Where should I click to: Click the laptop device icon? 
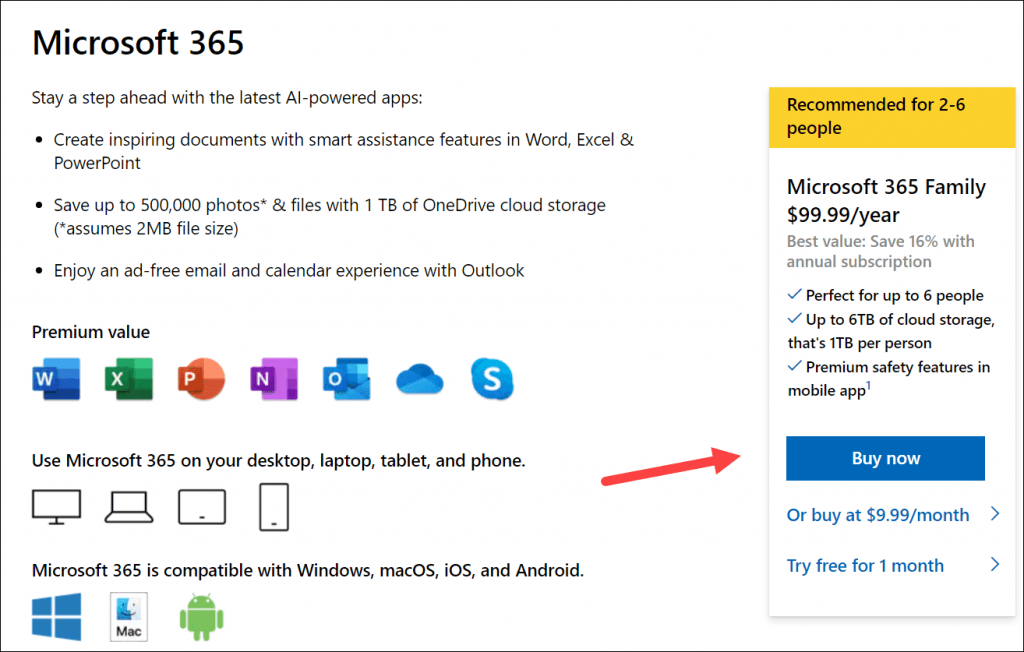(129, 508)
